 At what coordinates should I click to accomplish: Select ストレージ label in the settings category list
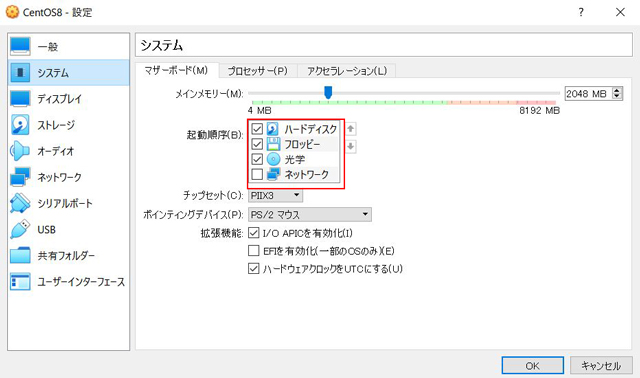[56, 125]
